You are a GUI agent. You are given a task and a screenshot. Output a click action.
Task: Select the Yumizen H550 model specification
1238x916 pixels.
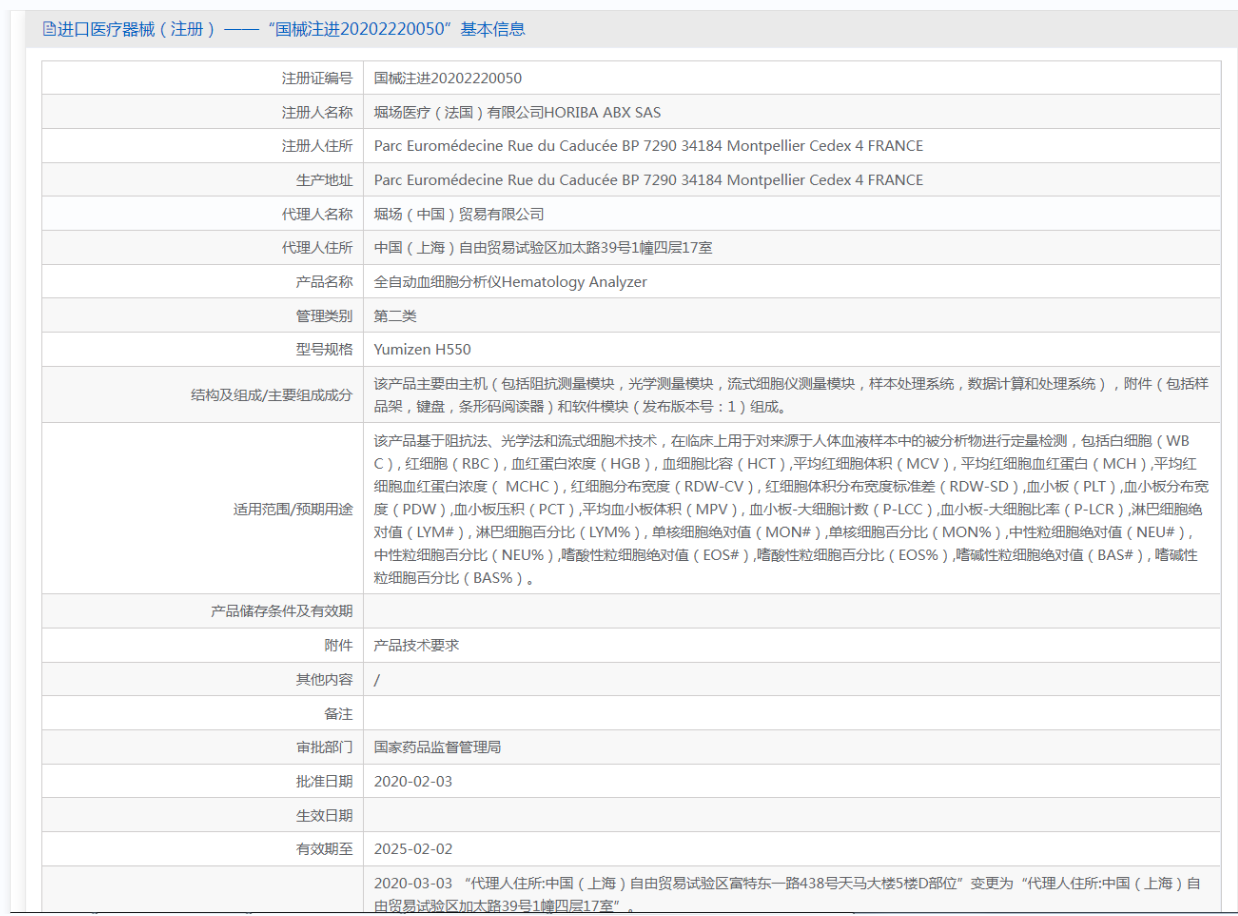click(422, 350)
